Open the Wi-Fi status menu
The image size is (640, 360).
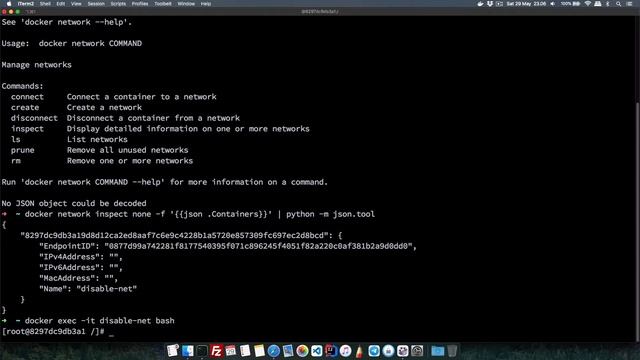coord(588,4)
